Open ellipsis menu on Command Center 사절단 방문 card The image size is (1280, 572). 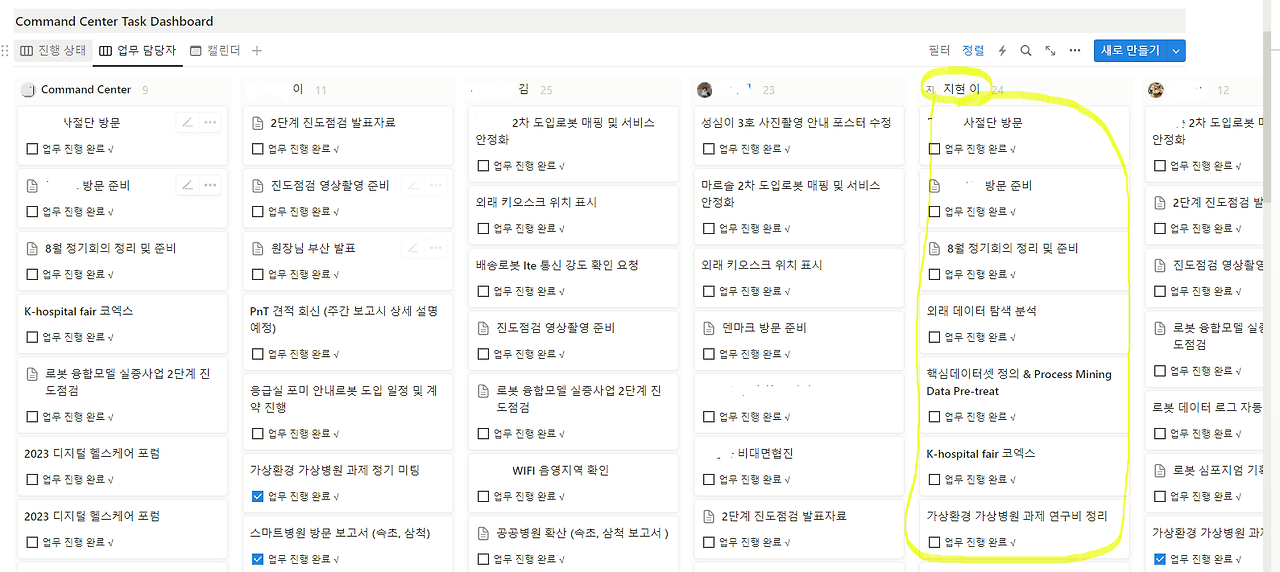click(210, 122)
